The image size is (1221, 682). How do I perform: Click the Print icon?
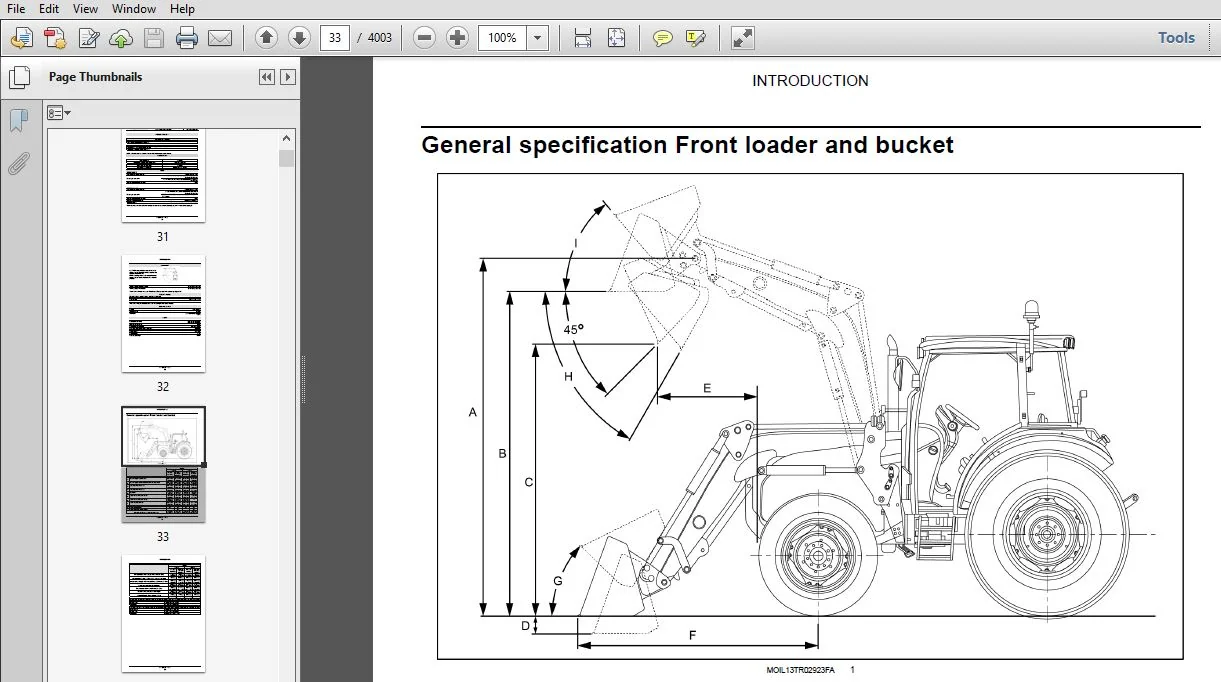point(187,38)
